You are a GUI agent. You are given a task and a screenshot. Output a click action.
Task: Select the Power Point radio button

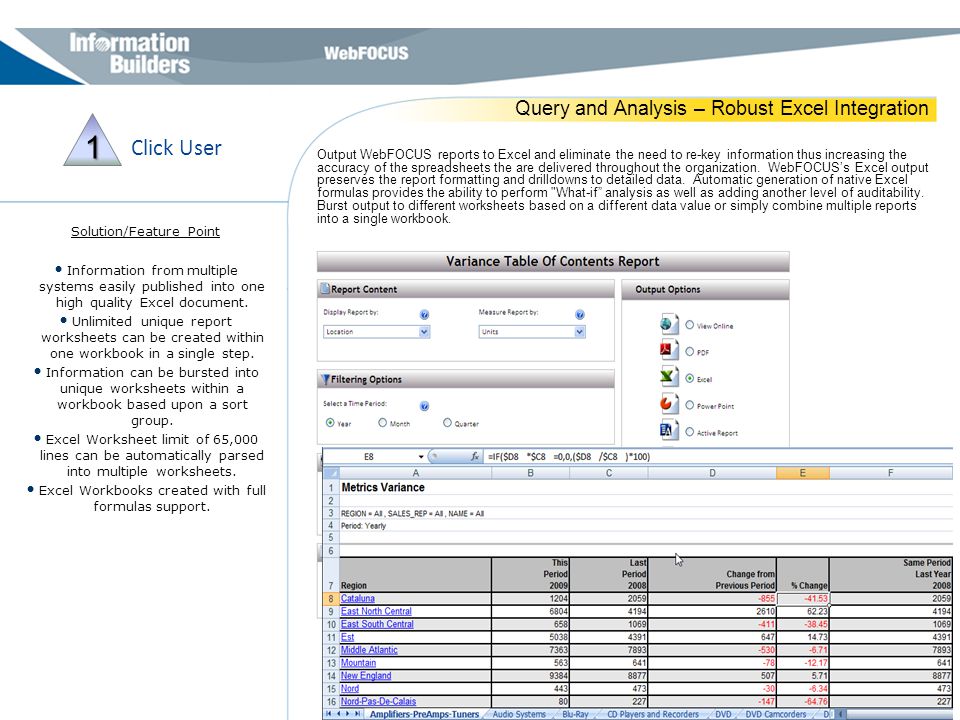[689, 405]
